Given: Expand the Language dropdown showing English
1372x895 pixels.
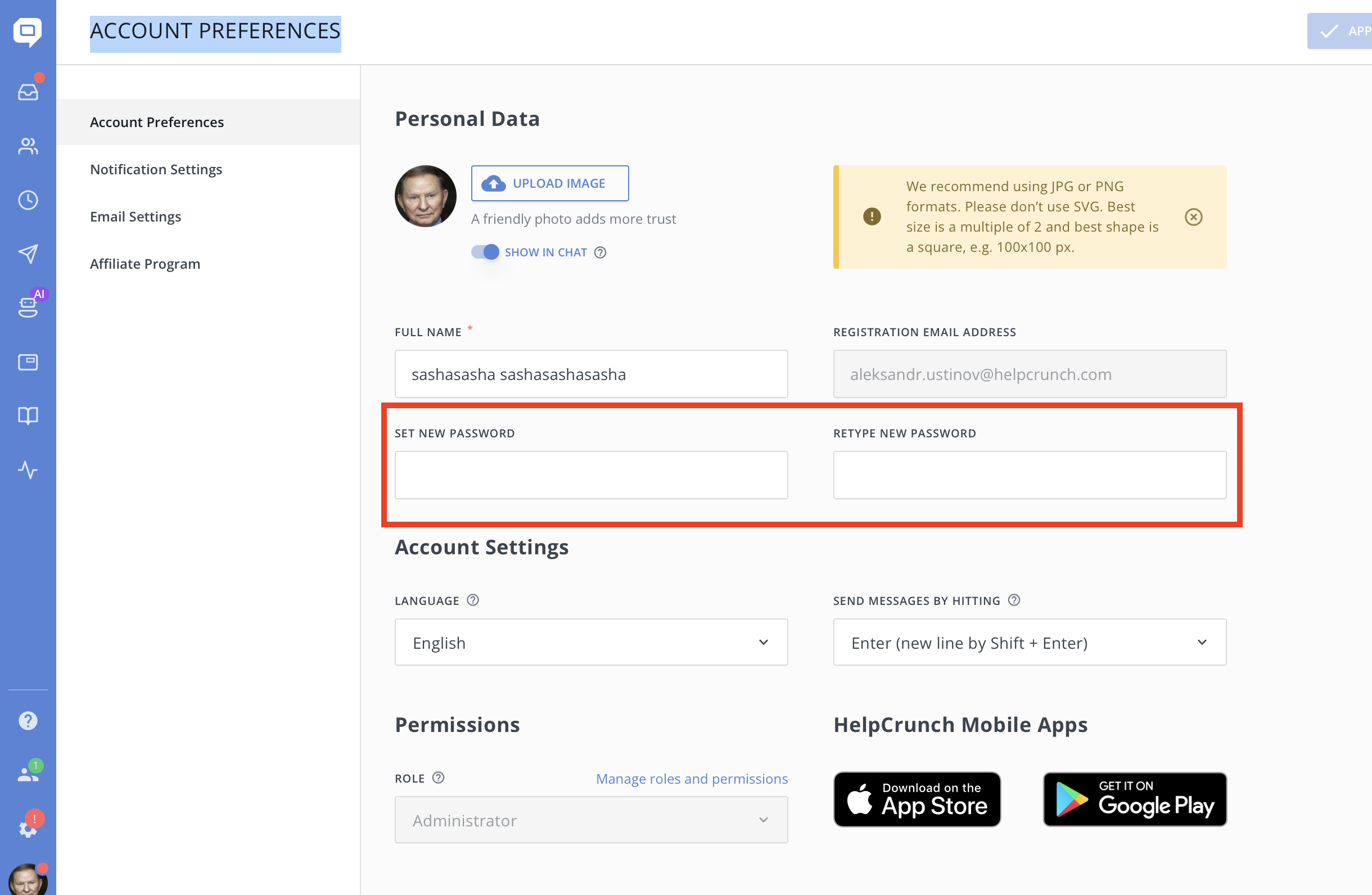Looking at the screenshot, I should [x=591, y=642].
